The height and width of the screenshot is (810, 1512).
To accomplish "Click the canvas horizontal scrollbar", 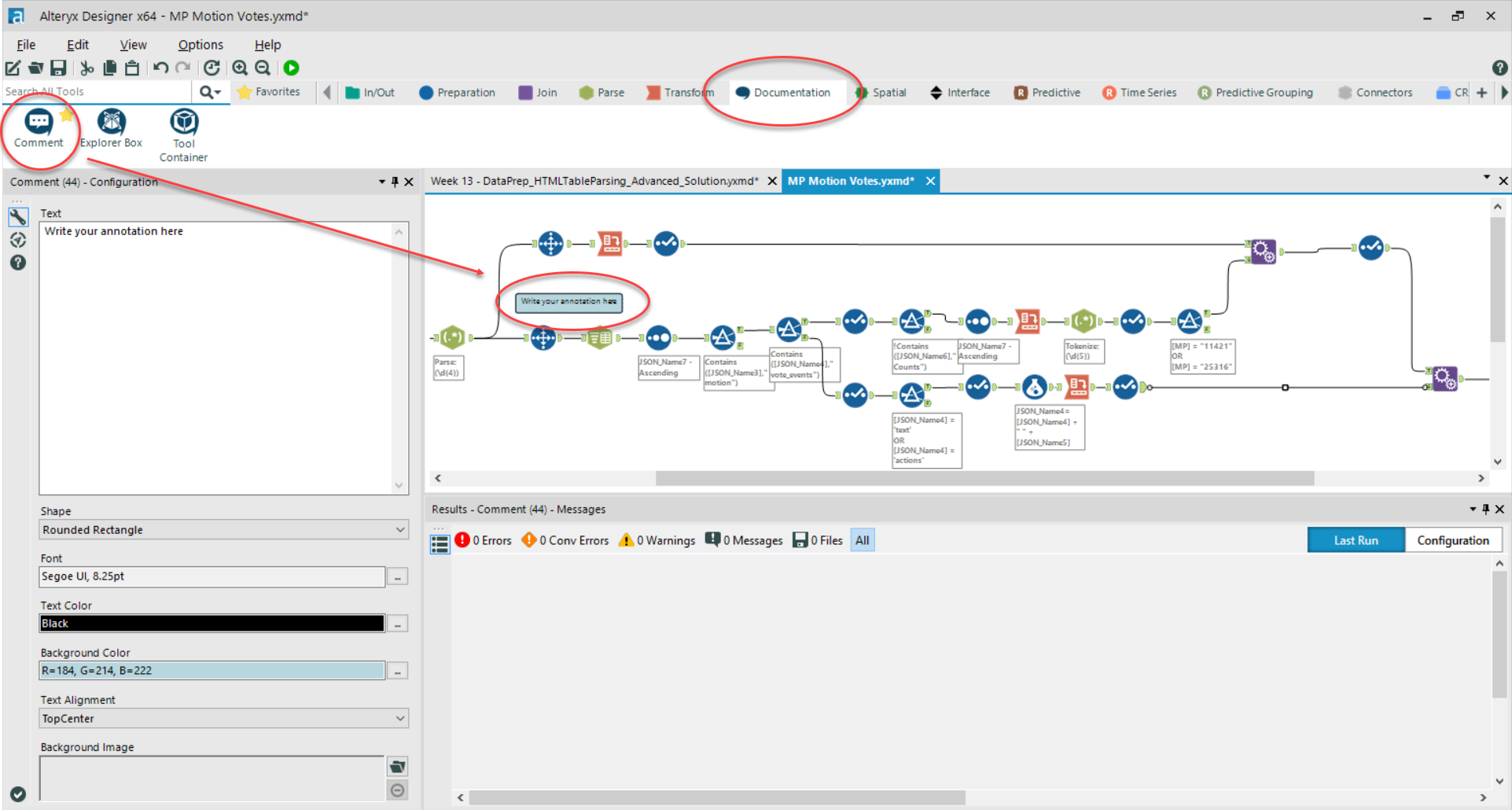I will coord(984,478).
